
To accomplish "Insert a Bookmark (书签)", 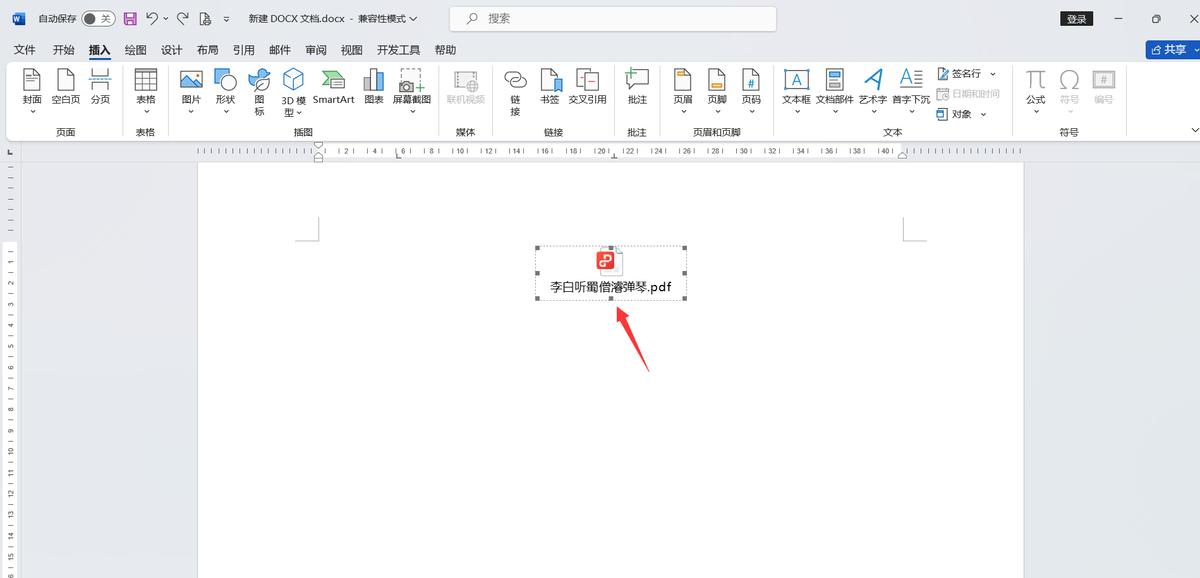I will click(550, 88).
